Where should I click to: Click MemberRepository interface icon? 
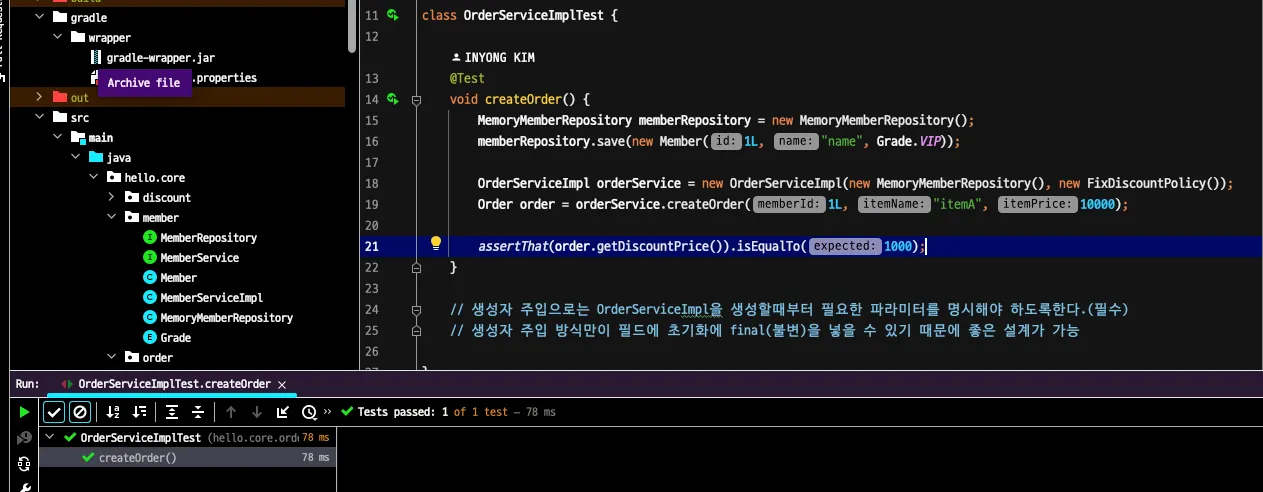click(150, 237)
